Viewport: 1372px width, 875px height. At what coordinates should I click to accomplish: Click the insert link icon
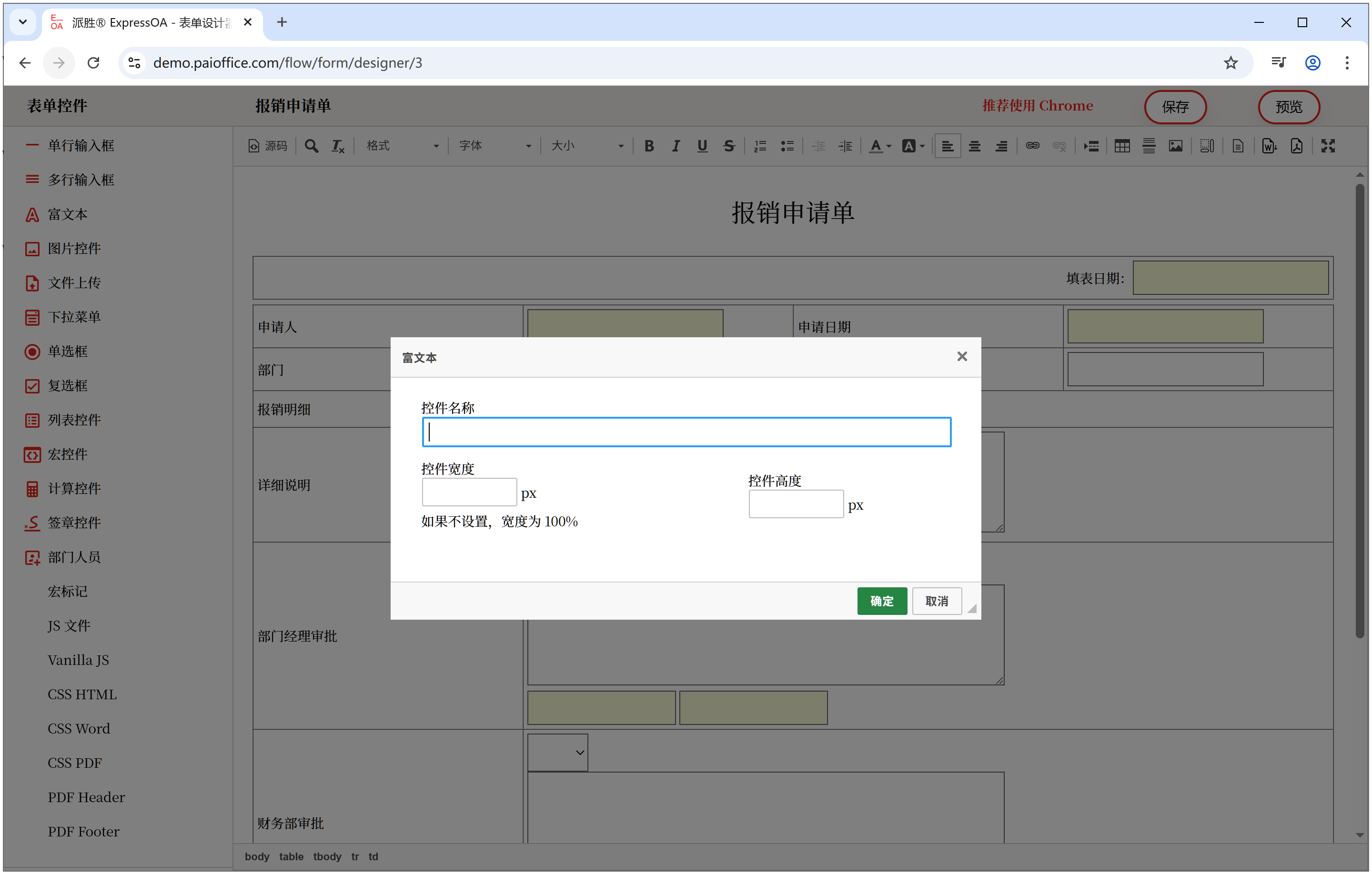click(1032, 146)
